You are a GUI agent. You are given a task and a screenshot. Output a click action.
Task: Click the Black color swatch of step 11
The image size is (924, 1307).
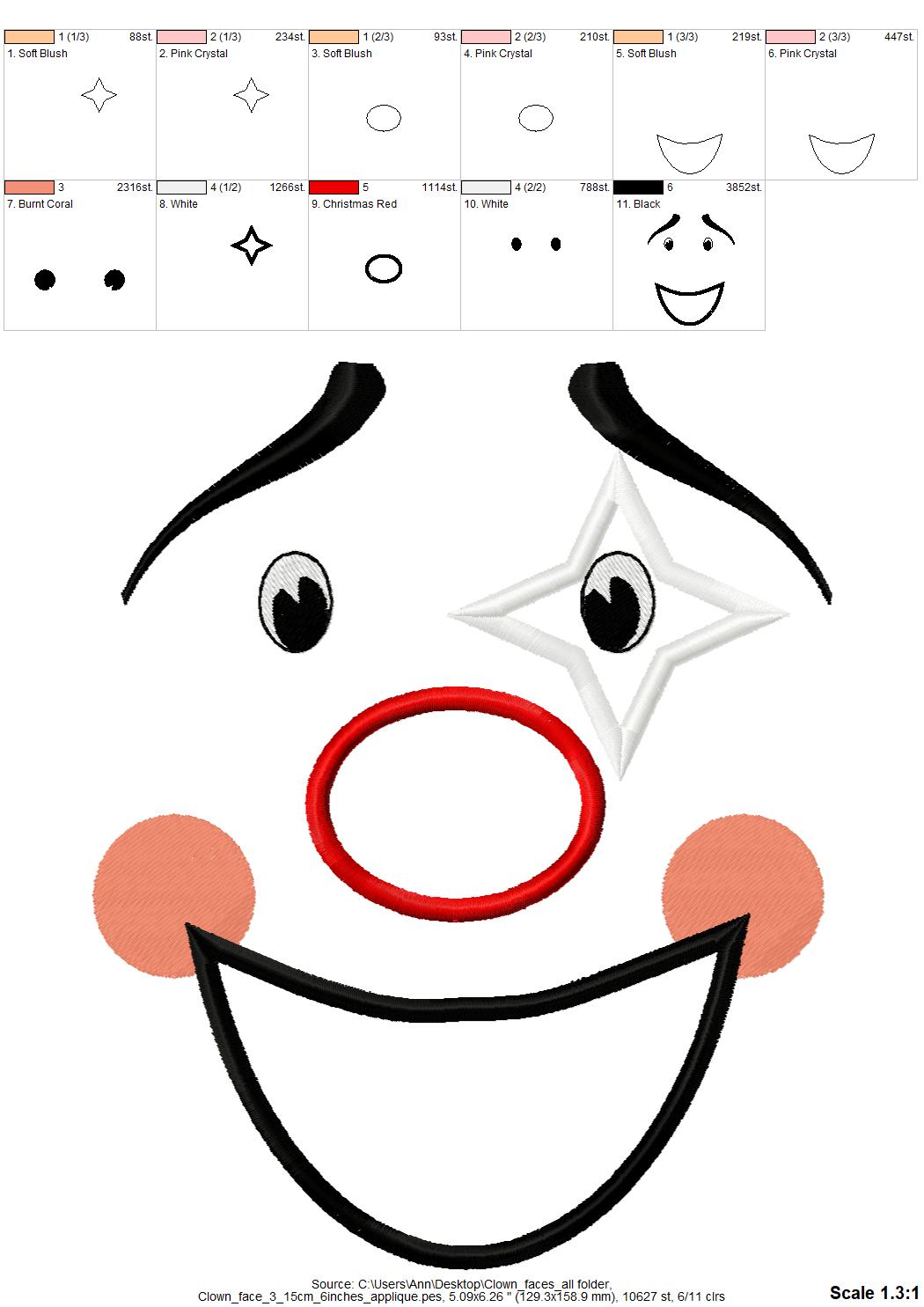point(638,187)
